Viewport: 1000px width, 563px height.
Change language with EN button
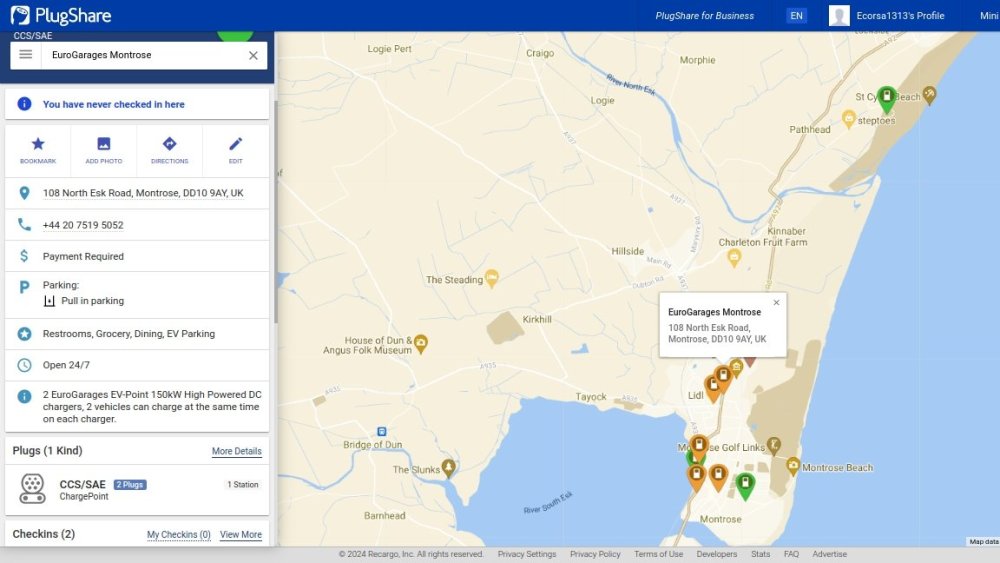(x=797, y=16)
